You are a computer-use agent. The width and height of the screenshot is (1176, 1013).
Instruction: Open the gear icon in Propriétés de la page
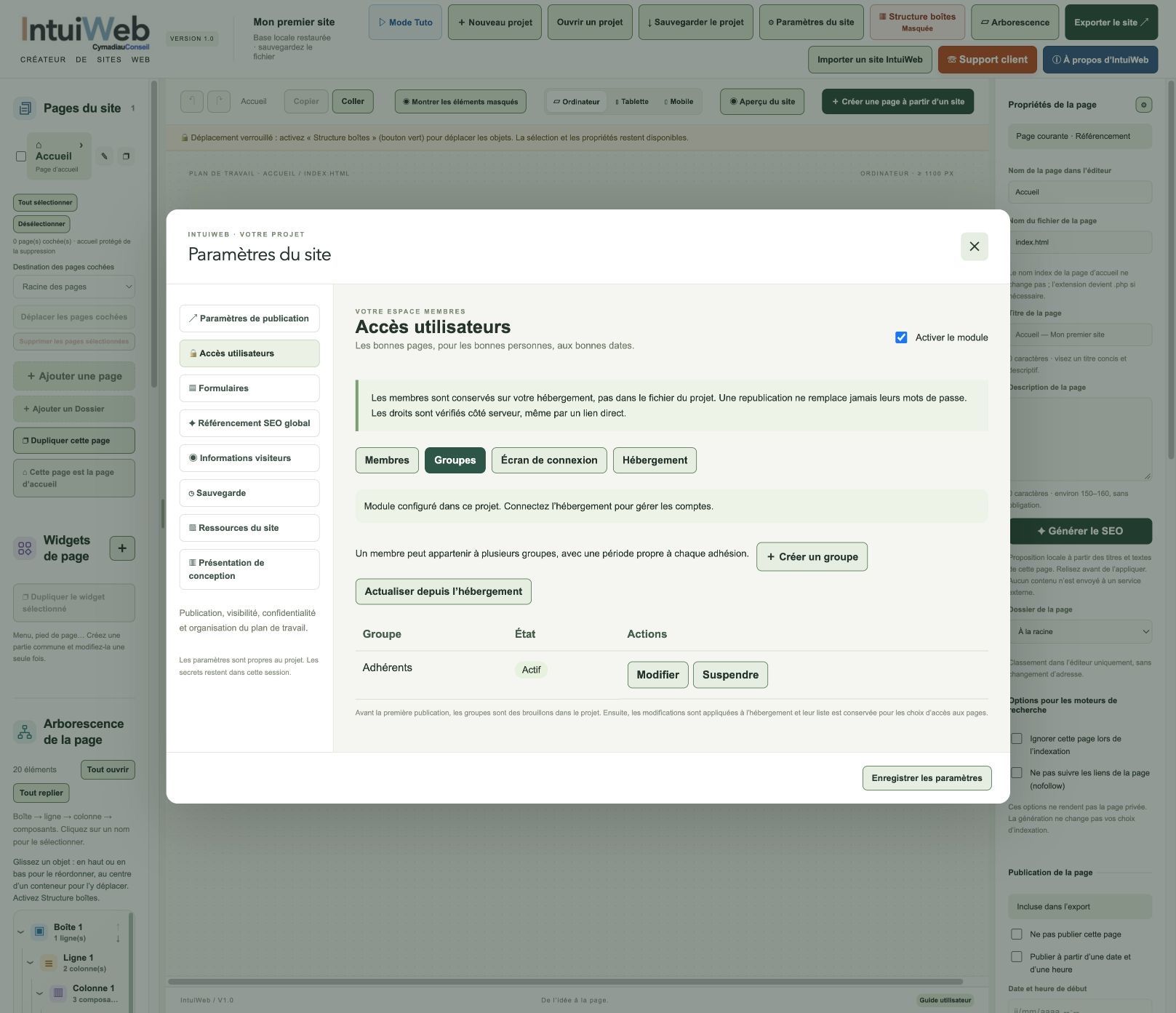coord(1143,105)
